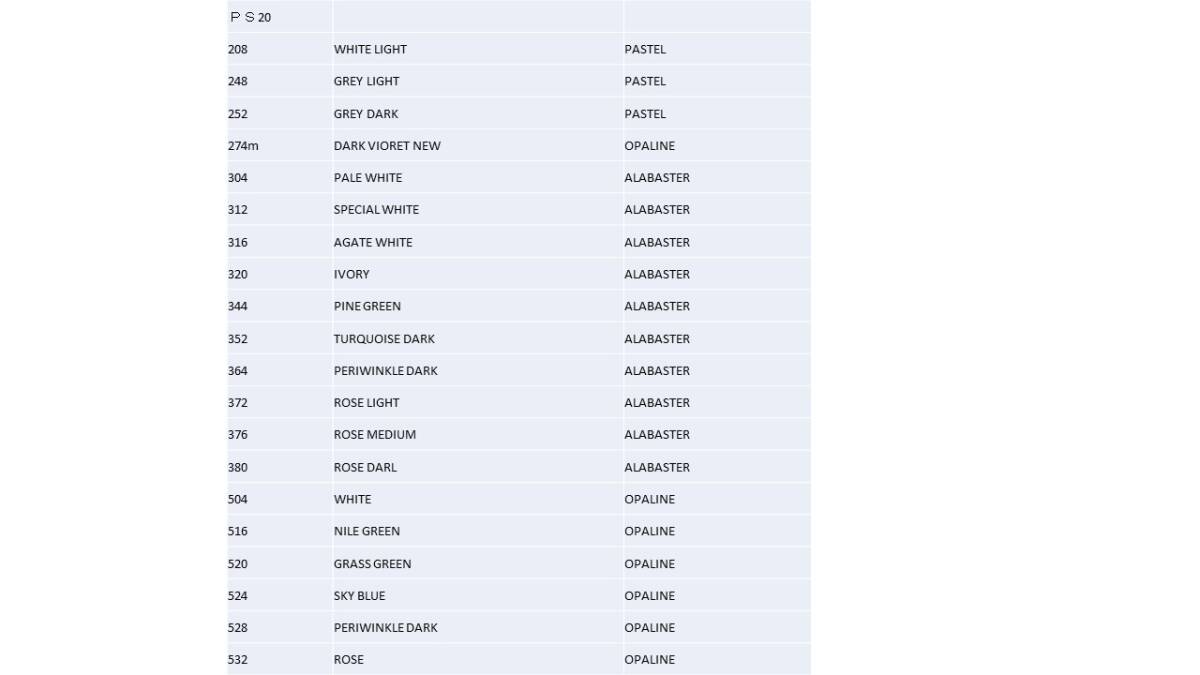Select the "NILE GREEN" cell

[367, 531]
